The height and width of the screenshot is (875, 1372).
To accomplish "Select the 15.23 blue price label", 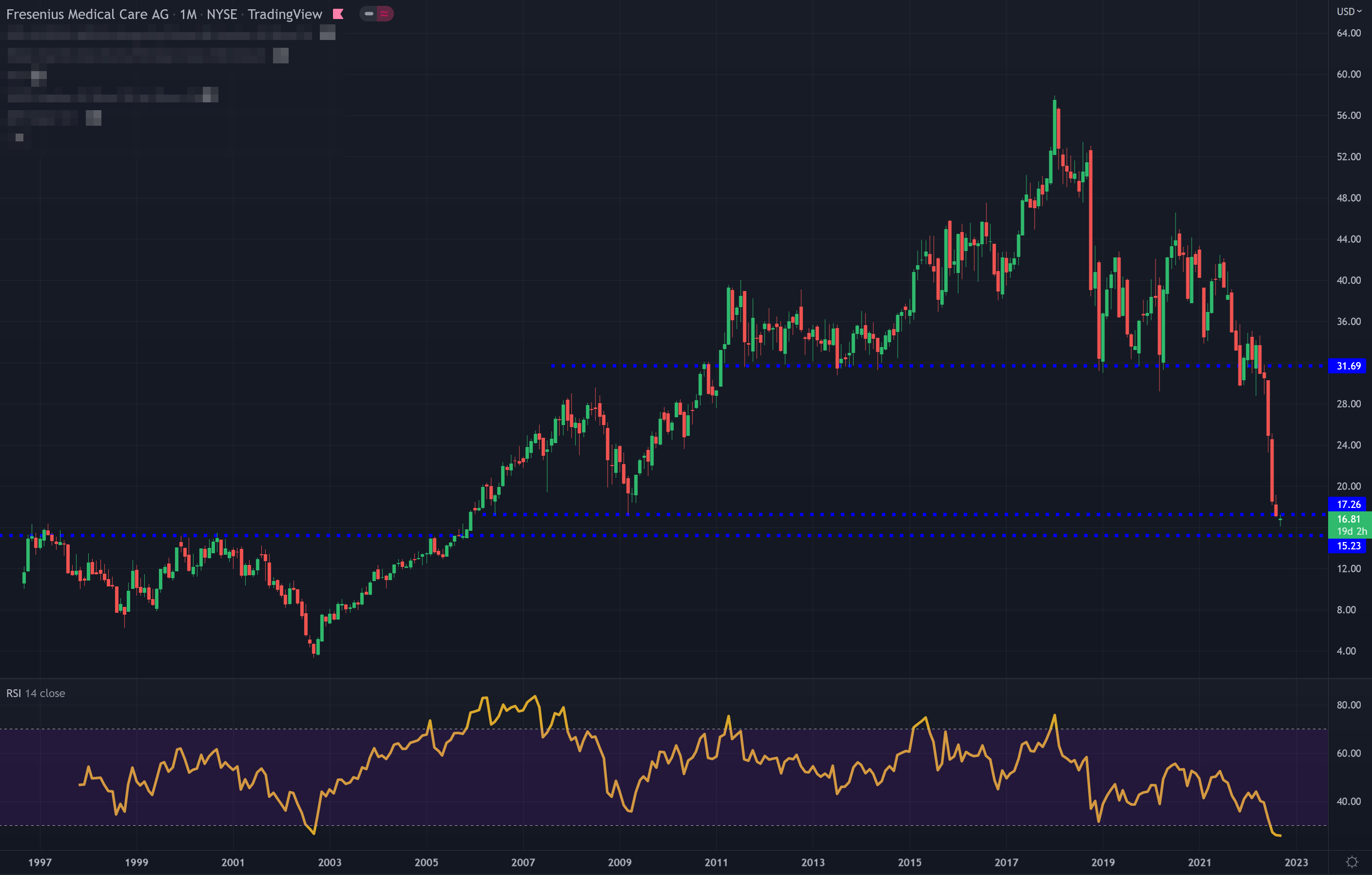I will click(x=1348, y=546).
